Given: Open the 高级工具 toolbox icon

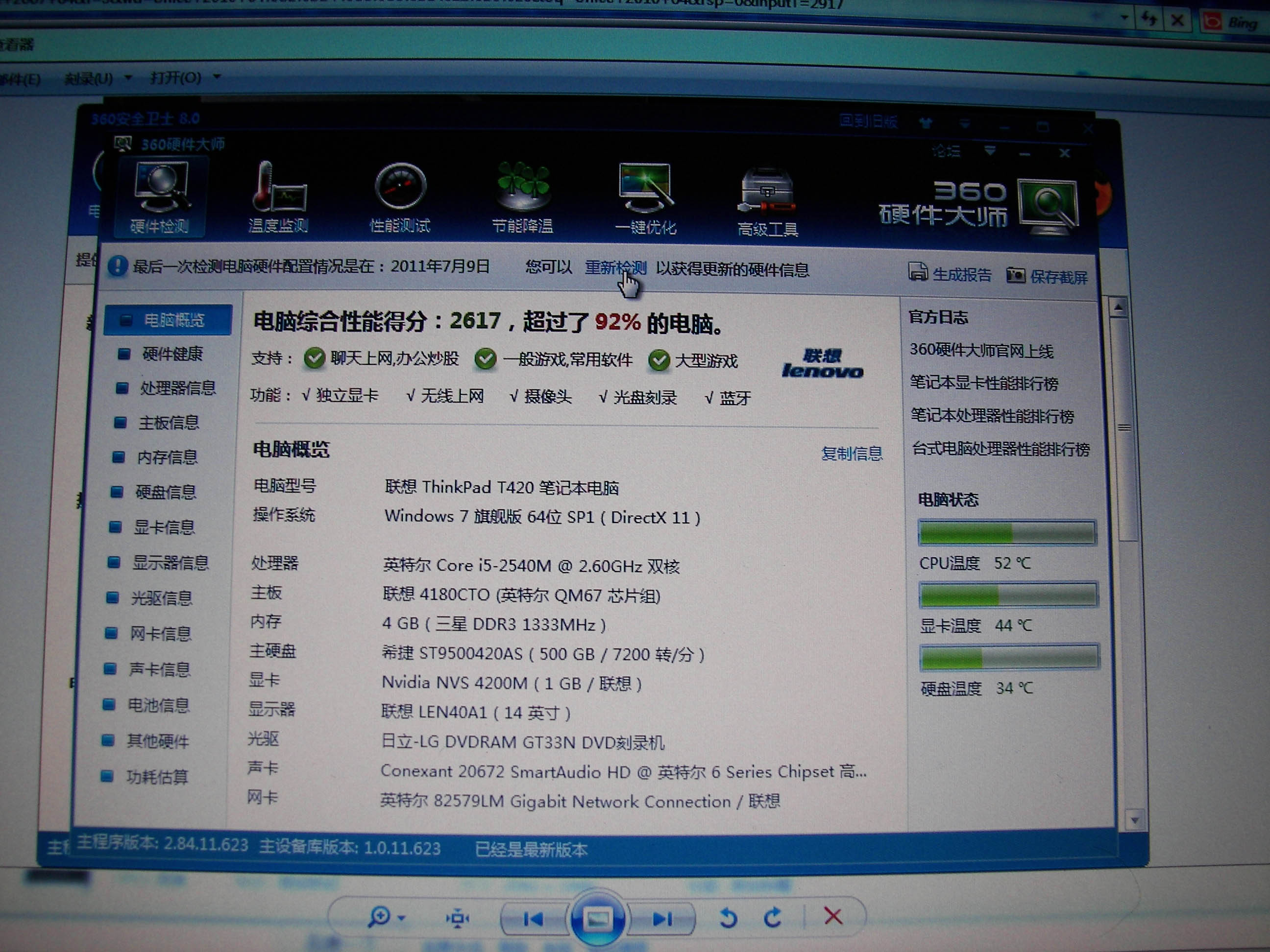Looking at the screenshot, I should 767,191.
